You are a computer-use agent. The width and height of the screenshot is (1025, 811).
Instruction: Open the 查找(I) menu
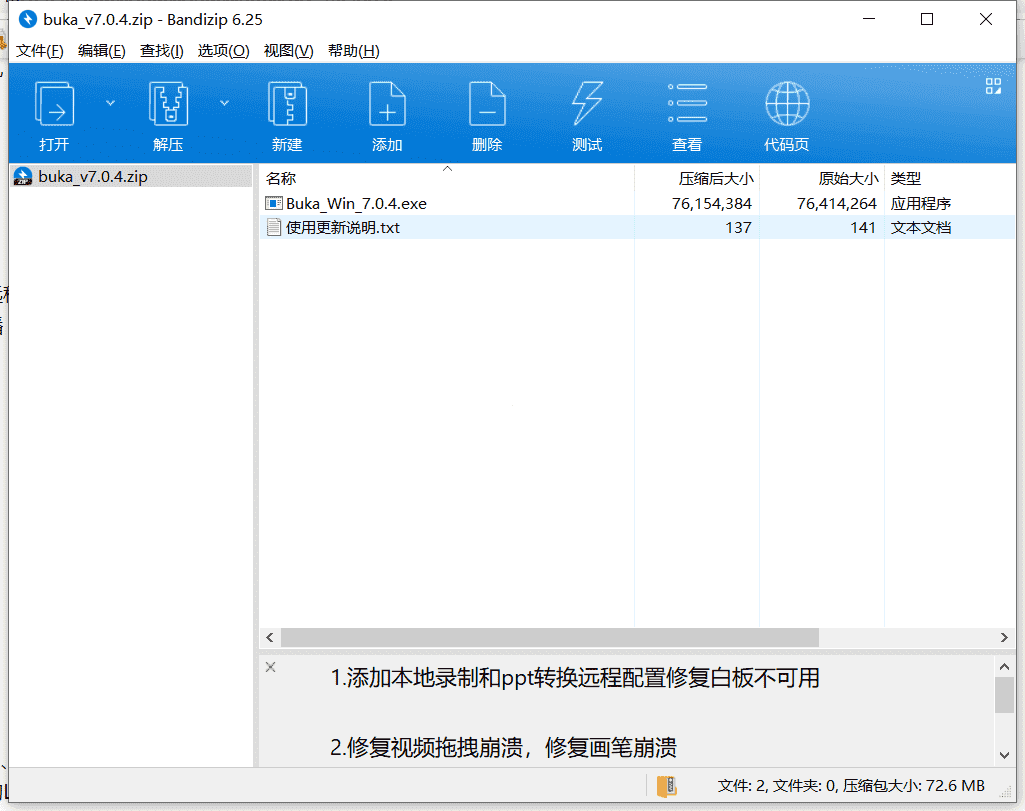pyautogui.click(x=161, y=51)
